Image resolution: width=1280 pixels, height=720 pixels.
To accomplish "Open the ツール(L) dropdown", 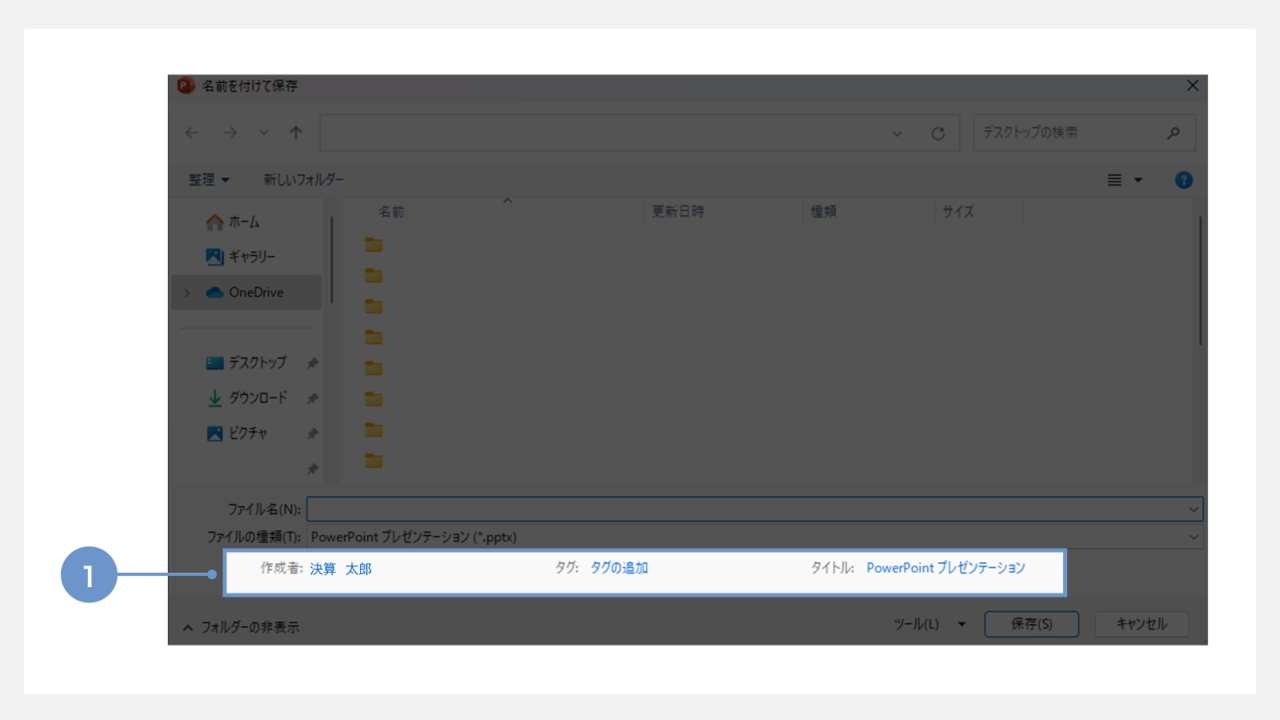I will coord(930,624).
